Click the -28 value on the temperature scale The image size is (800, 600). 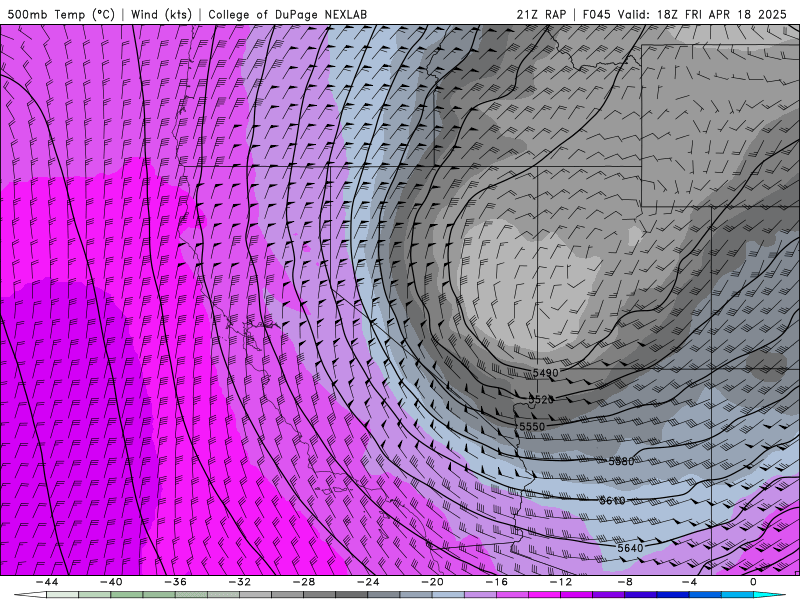(304, 582)
